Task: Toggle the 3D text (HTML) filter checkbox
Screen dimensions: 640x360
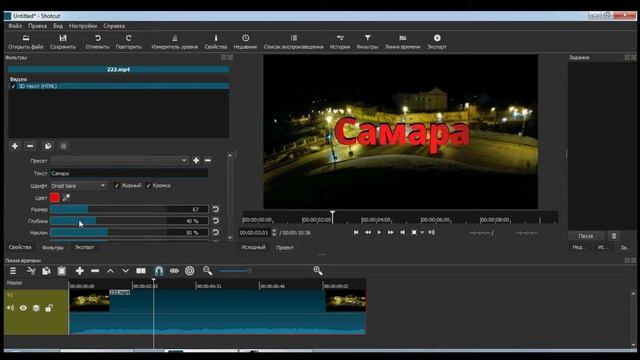Action: [13, 86]
